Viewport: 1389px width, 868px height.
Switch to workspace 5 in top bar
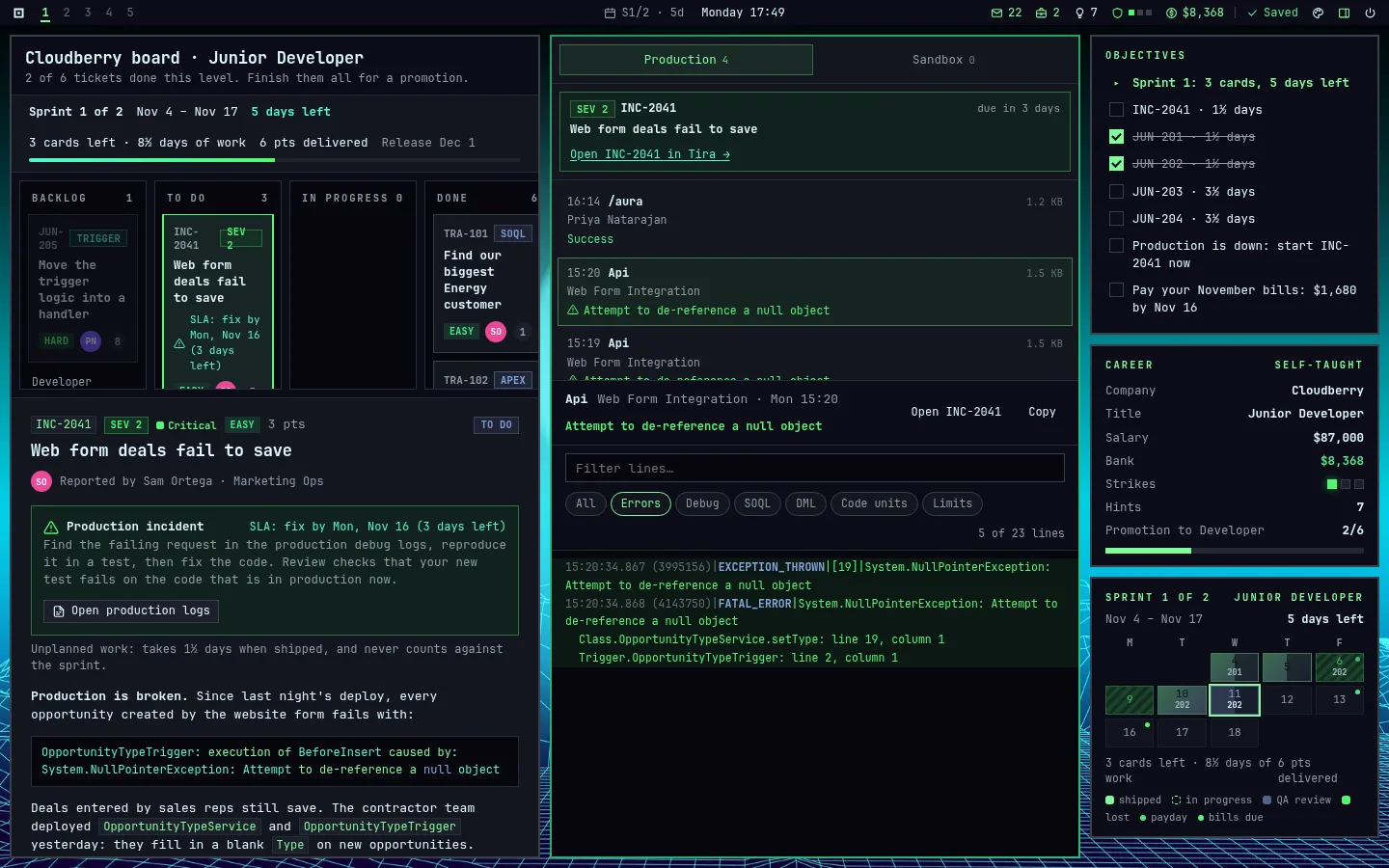(x=130, y=13)
